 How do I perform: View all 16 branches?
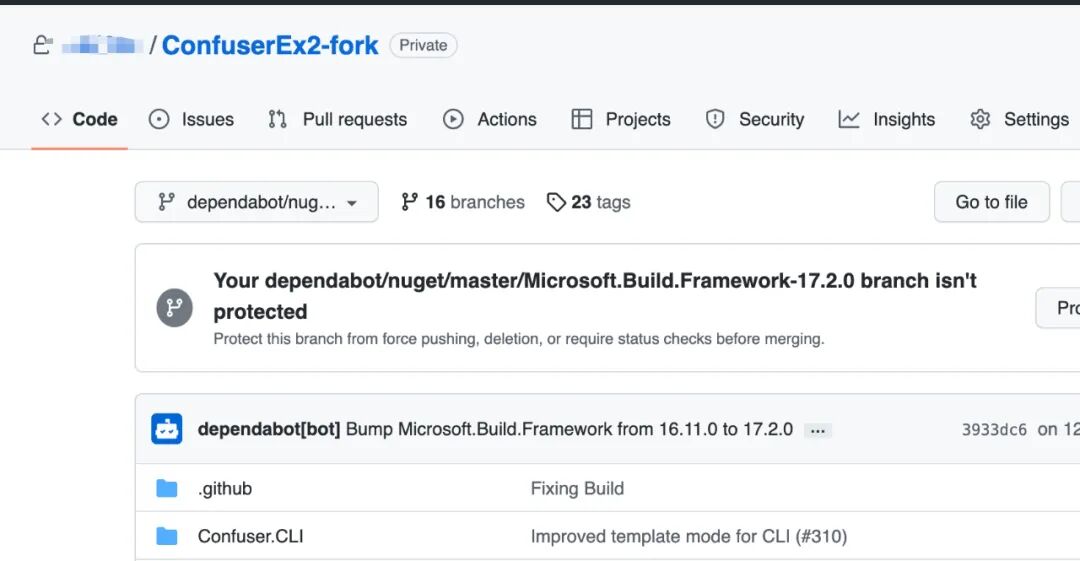tap(463, 202)
